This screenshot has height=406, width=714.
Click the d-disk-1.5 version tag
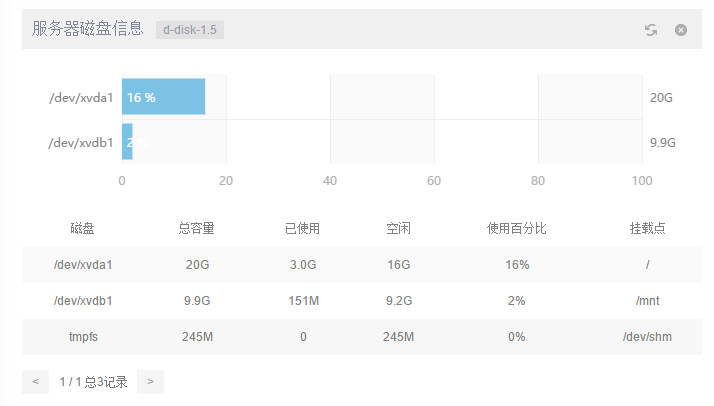tap(190, 30)
